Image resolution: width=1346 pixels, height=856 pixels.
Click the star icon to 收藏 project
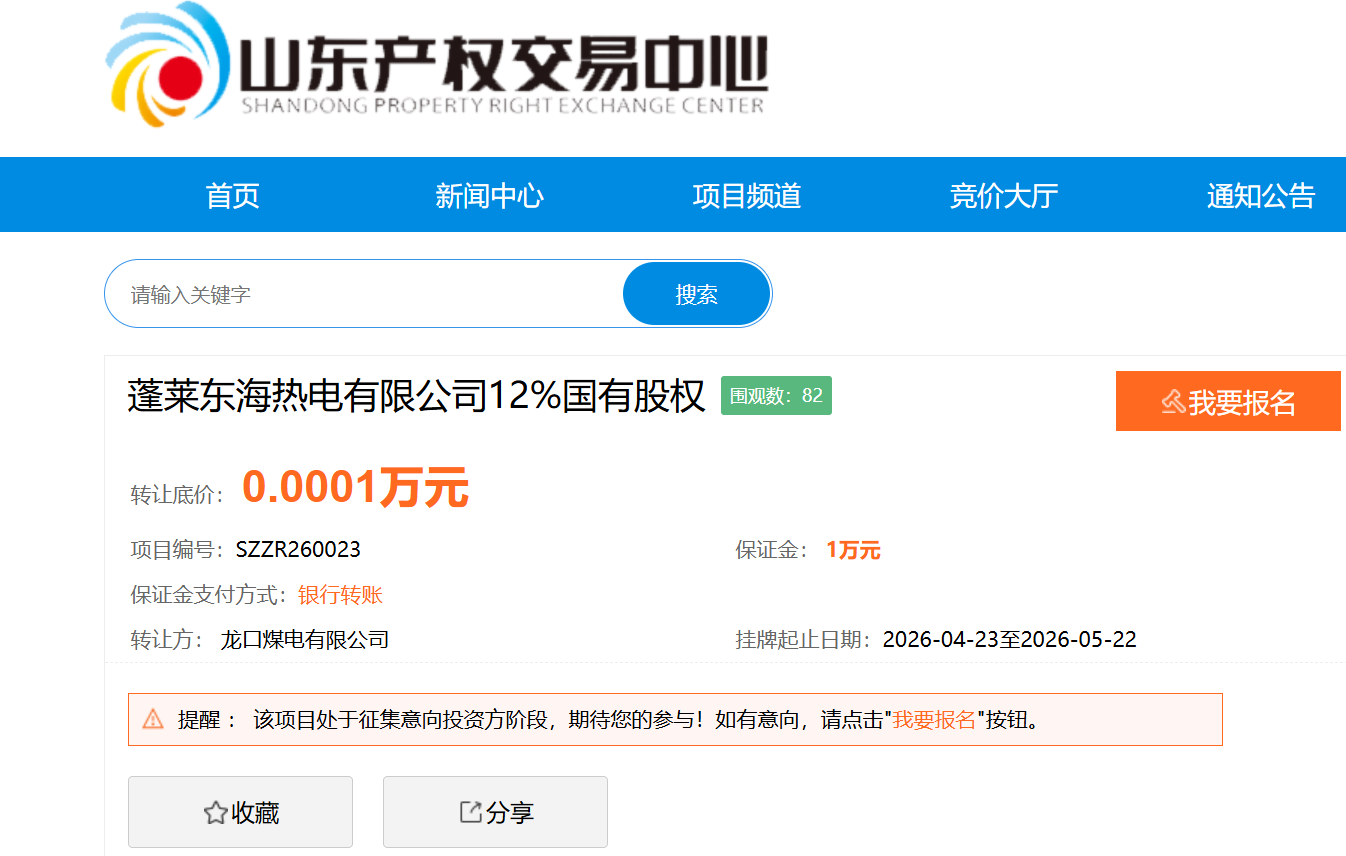(215, 813)
